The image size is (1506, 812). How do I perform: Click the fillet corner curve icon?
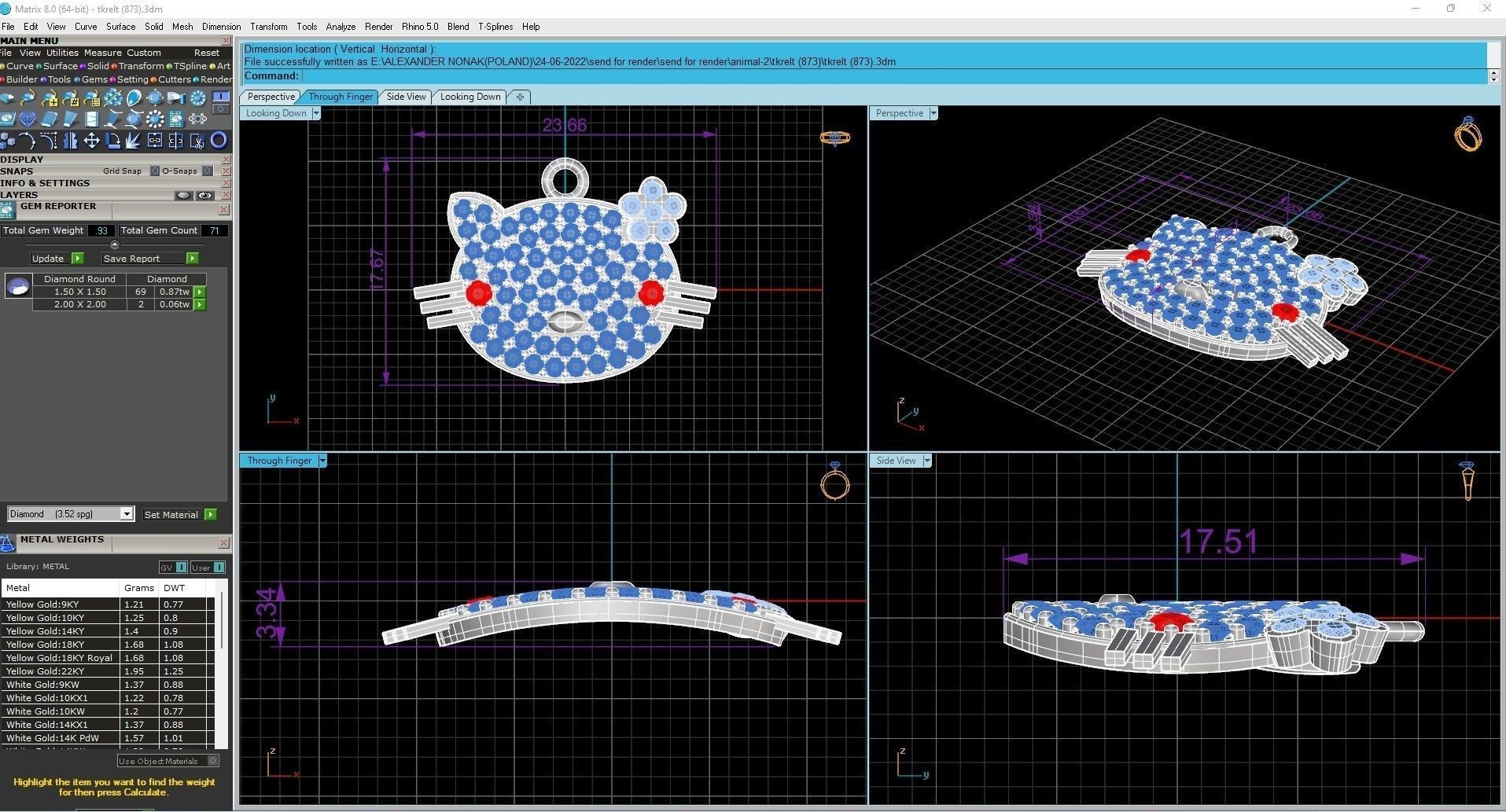[49, 141]
